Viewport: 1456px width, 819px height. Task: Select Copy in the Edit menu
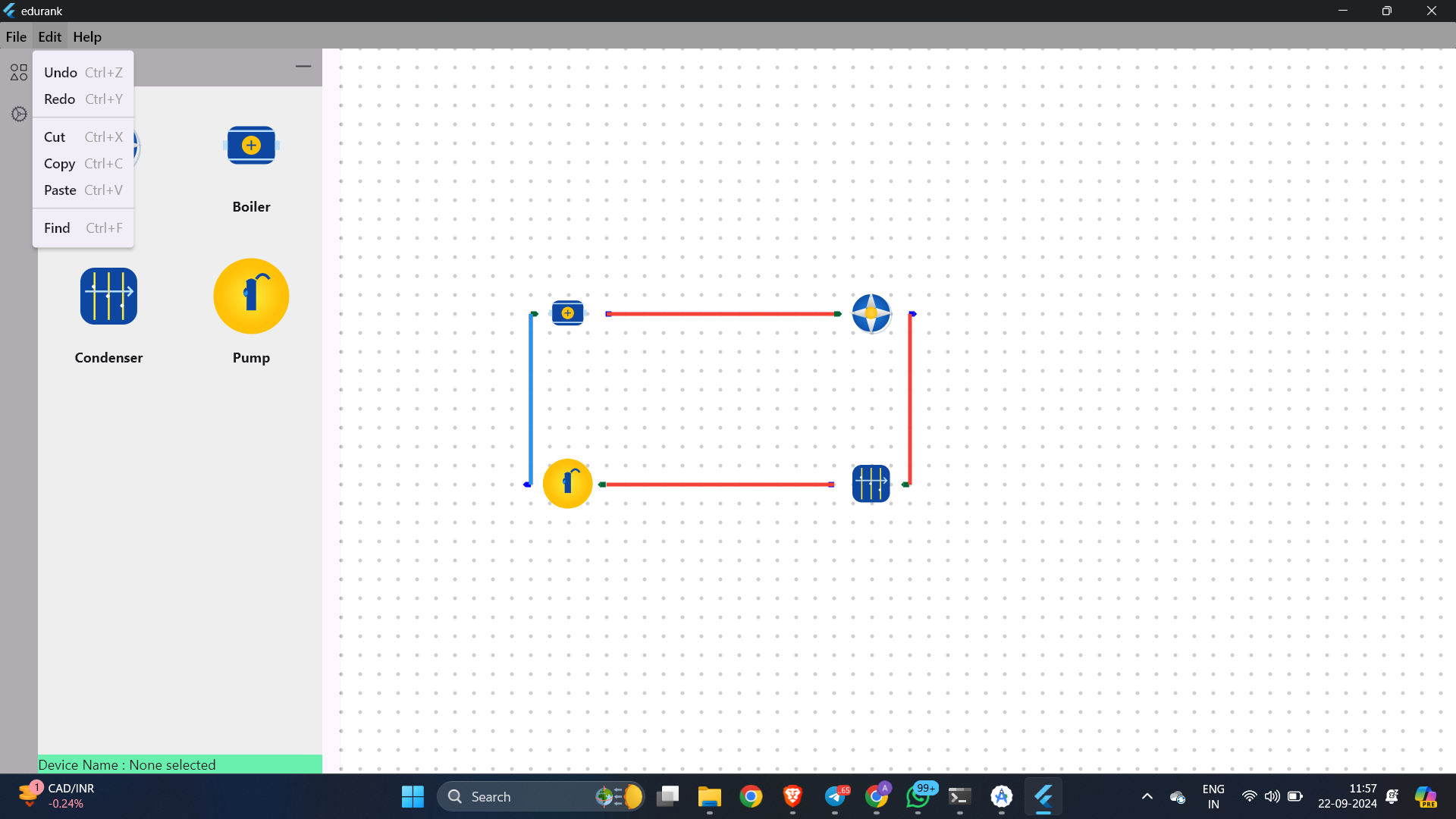click(x=83, y=163)
